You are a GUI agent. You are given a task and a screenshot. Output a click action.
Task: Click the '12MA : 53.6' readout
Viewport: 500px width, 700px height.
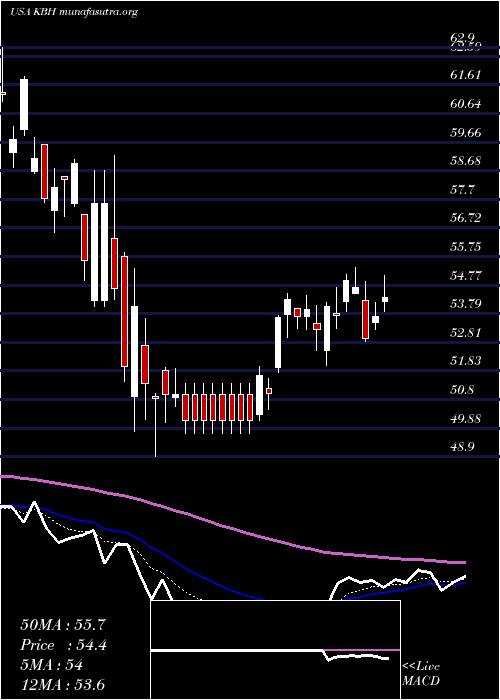[63, 685]
